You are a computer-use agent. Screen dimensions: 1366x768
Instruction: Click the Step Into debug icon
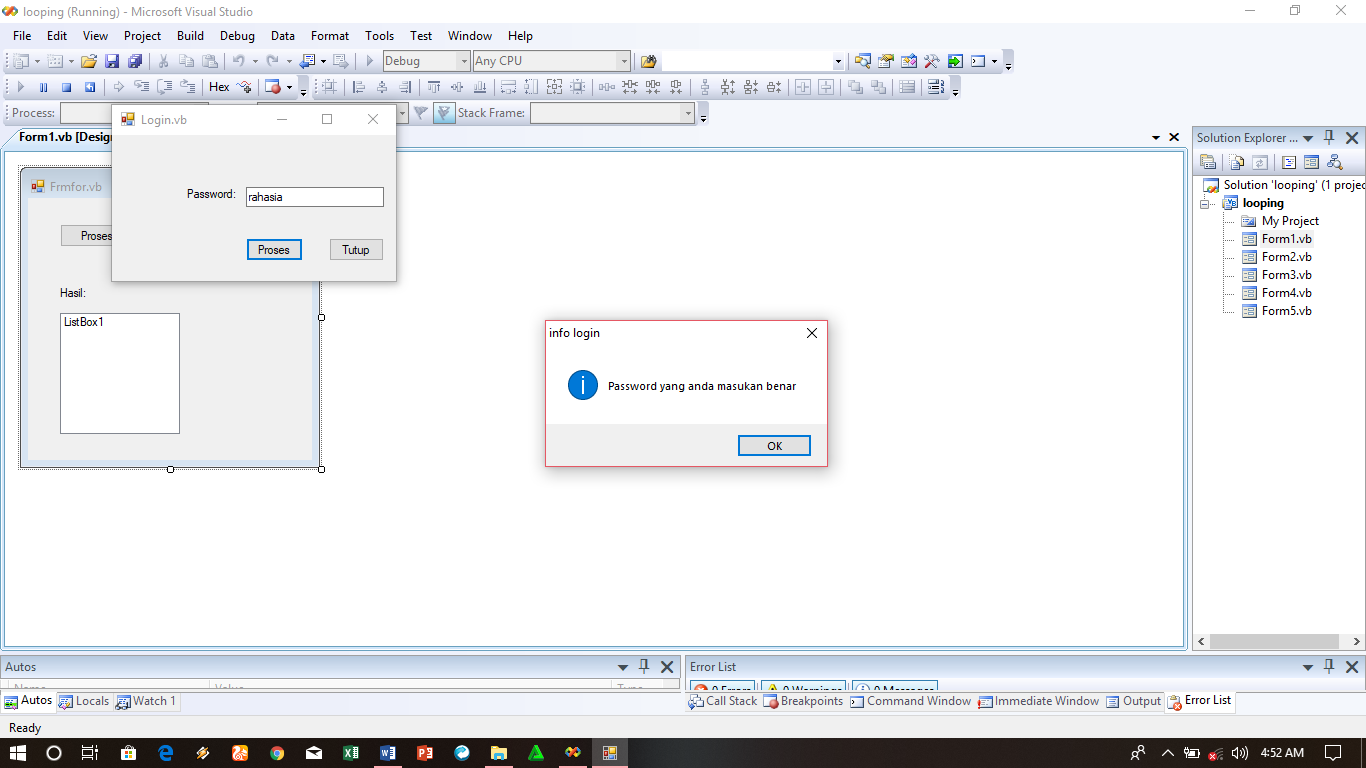click(143, 87)
